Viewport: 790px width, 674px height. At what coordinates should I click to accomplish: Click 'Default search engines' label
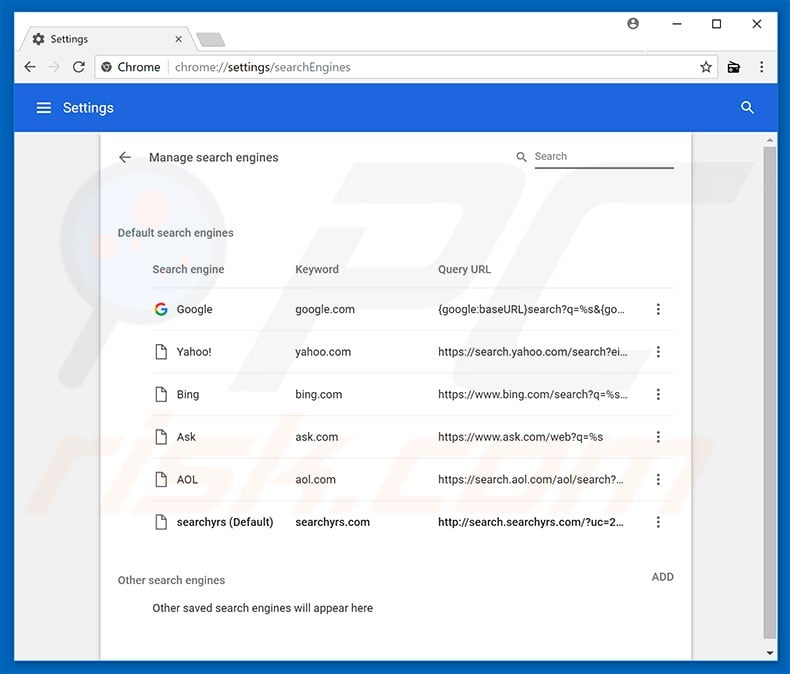pyautogui.click(x=175, y=233)
